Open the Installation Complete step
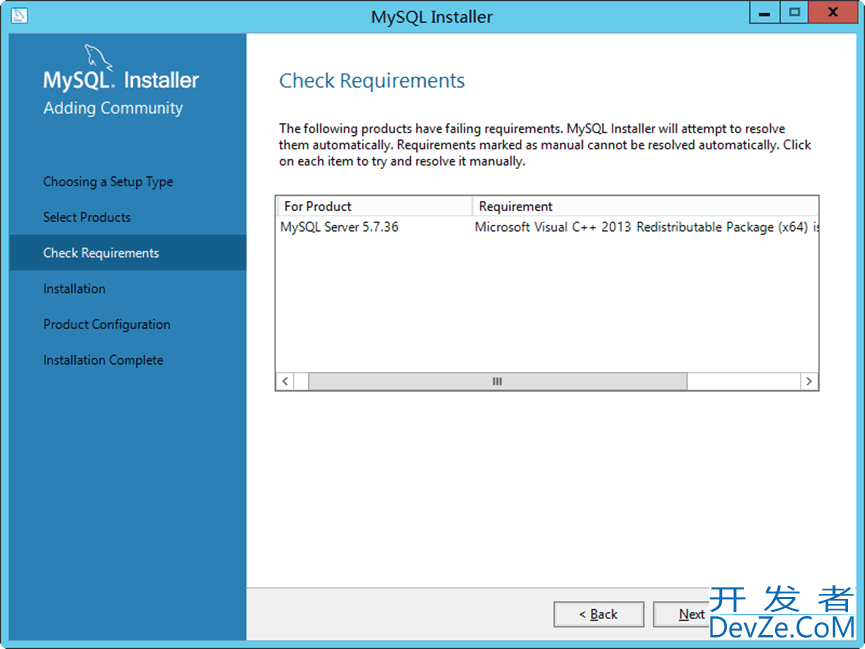This screenshot has height=649, width=865. pos(103,360)
